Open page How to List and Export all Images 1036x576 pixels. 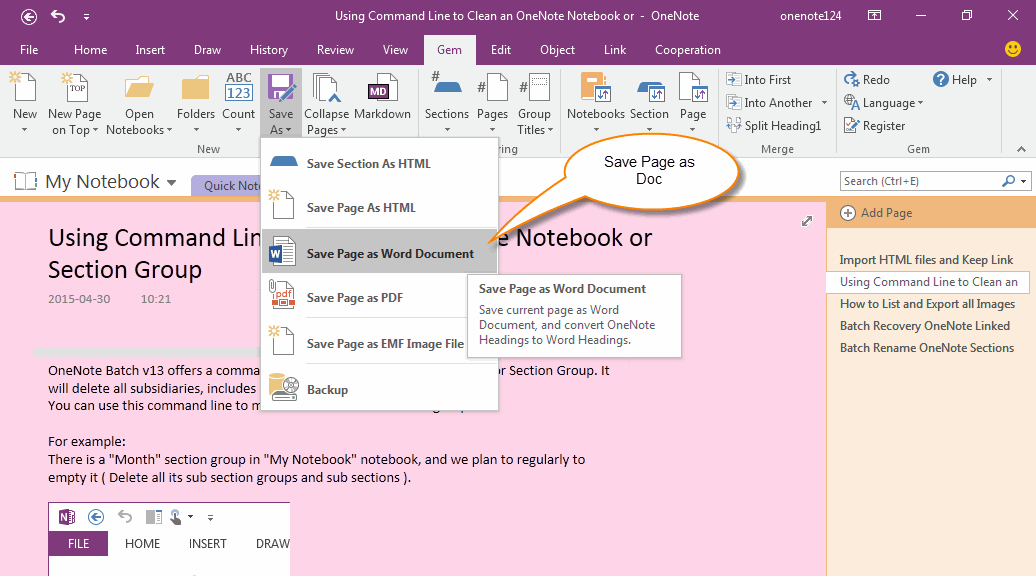pos(927,304)
